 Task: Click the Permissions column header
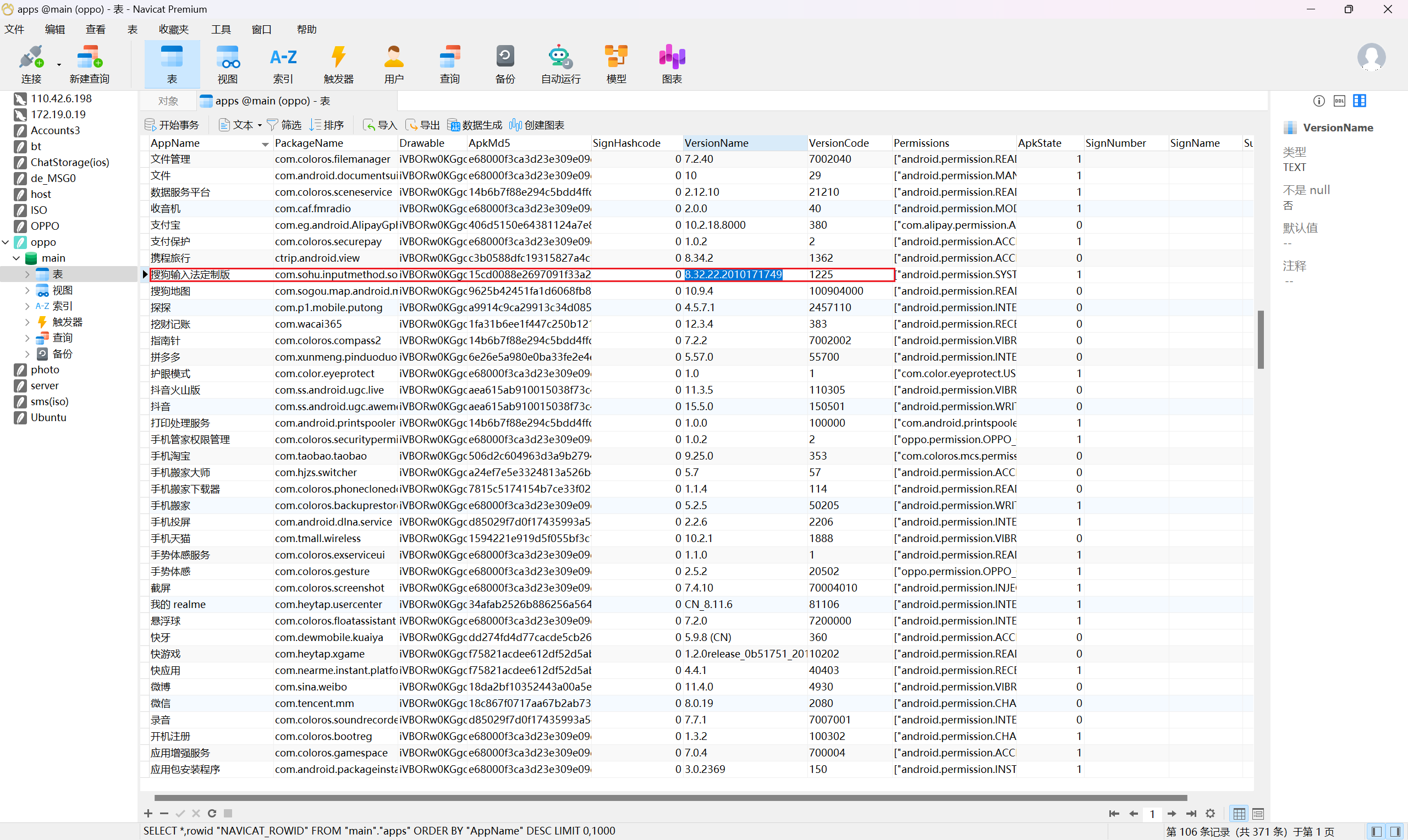(954, 143)
